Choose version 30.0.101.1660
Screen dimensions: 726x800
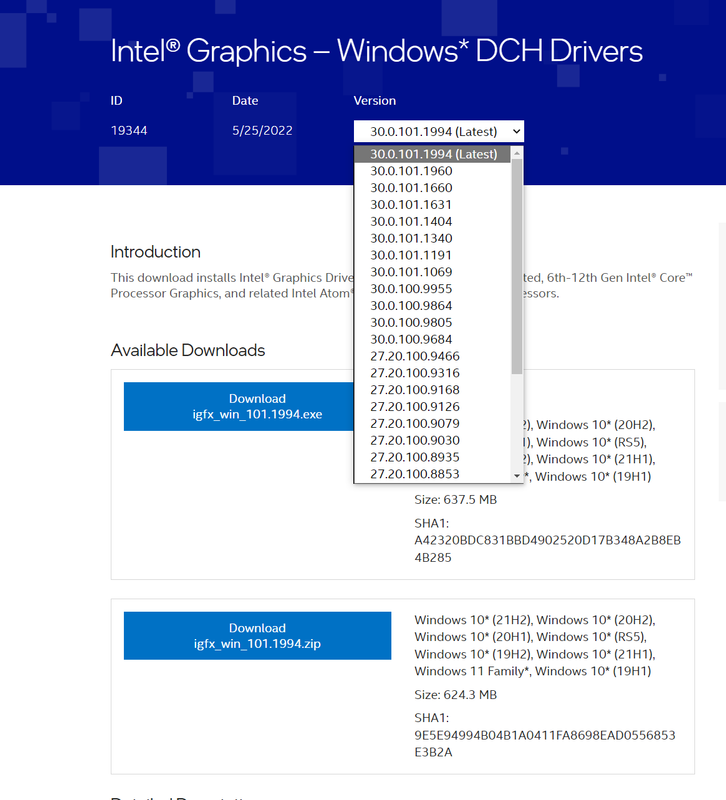(x=433, y=188)
